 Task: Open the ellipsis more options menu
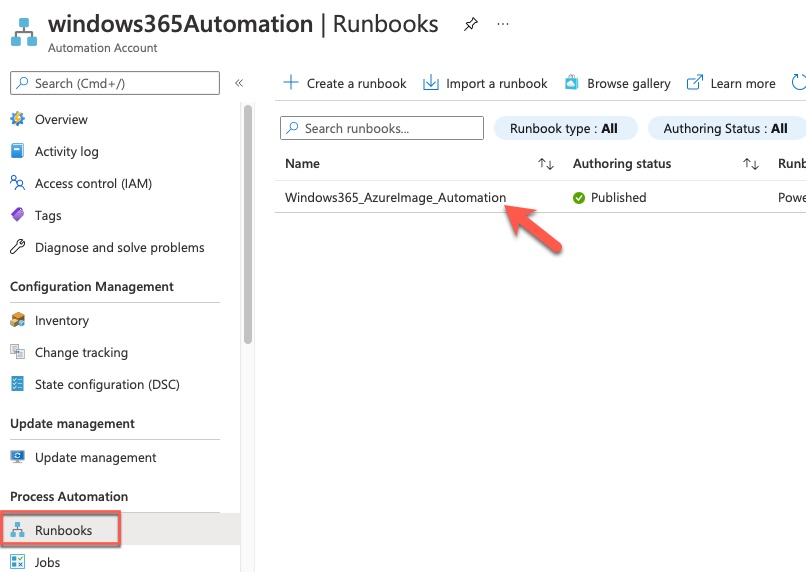pos(503,24)
